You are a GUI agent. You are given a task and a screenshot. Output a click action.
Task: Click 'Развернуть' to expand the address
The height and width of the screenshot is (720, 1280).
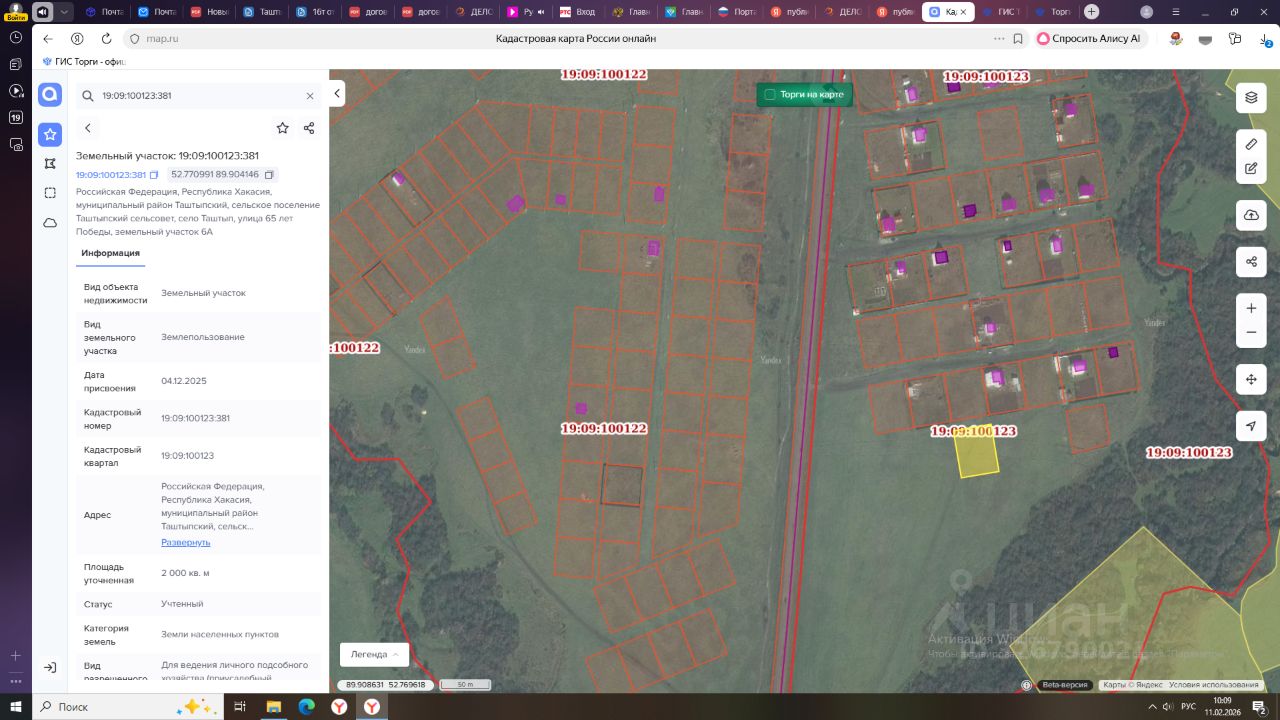click(x=186, y=542)
